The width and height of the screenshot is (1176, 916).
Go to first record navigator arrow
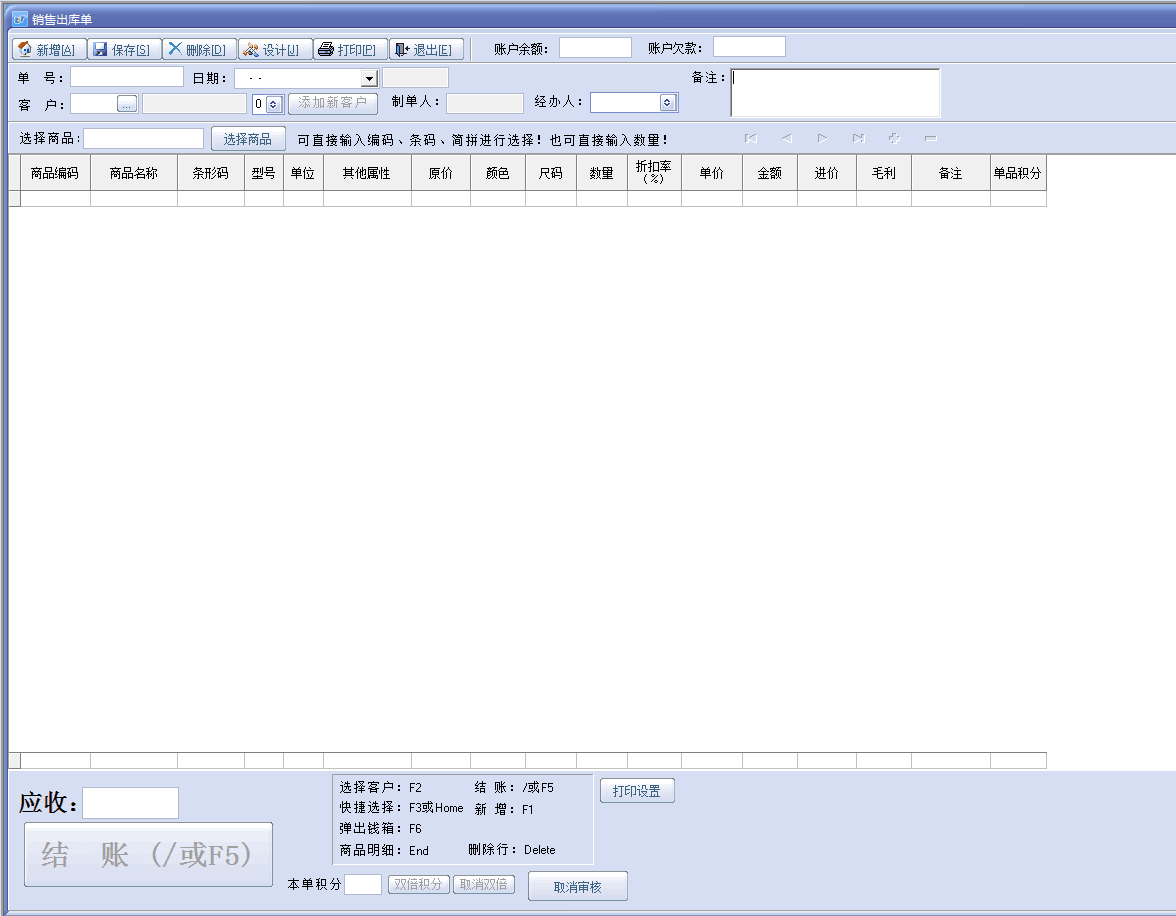(751, 139)
